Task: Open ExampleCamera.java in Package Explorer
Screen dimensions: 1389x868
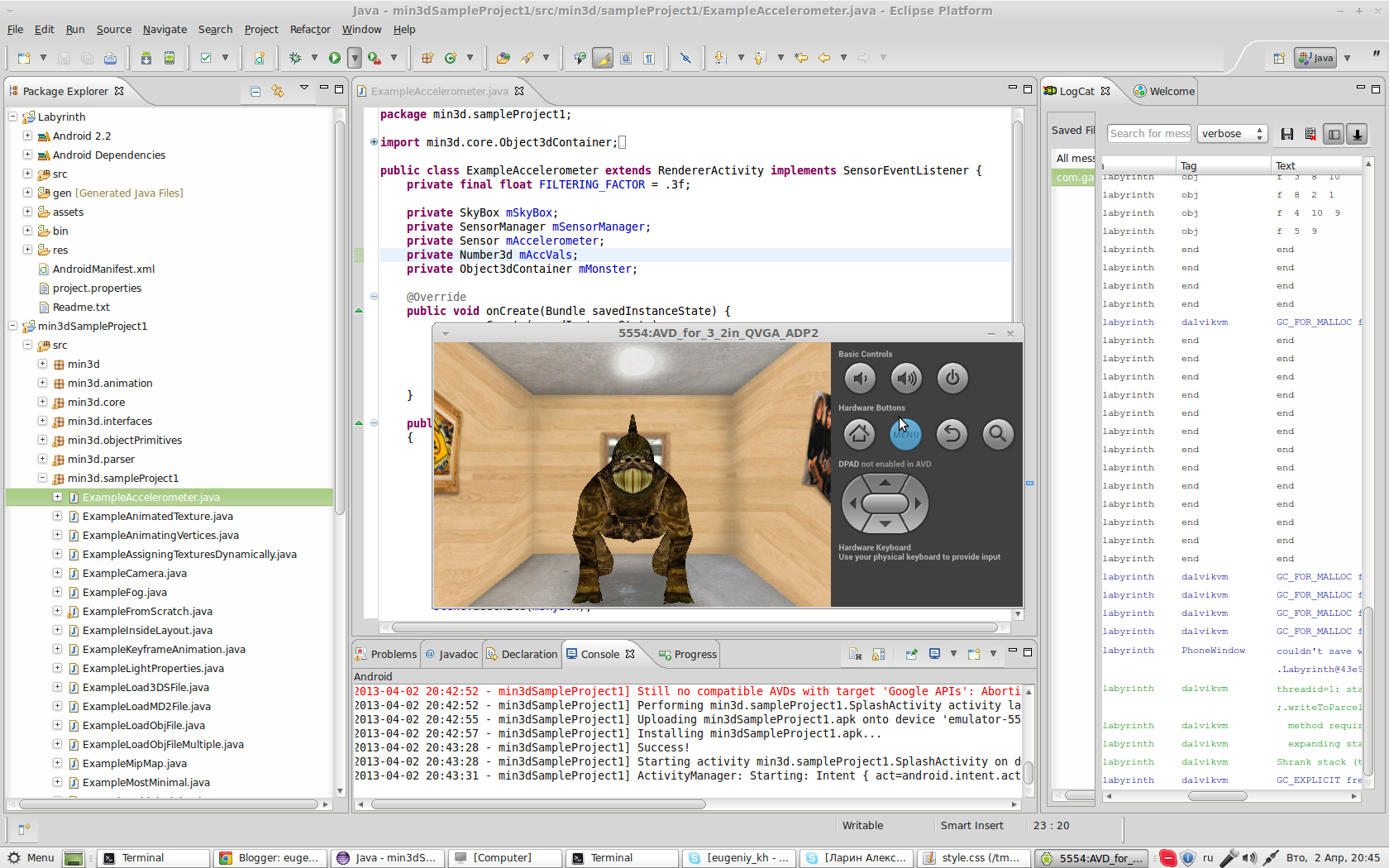Action: click(x=134, y=573)
